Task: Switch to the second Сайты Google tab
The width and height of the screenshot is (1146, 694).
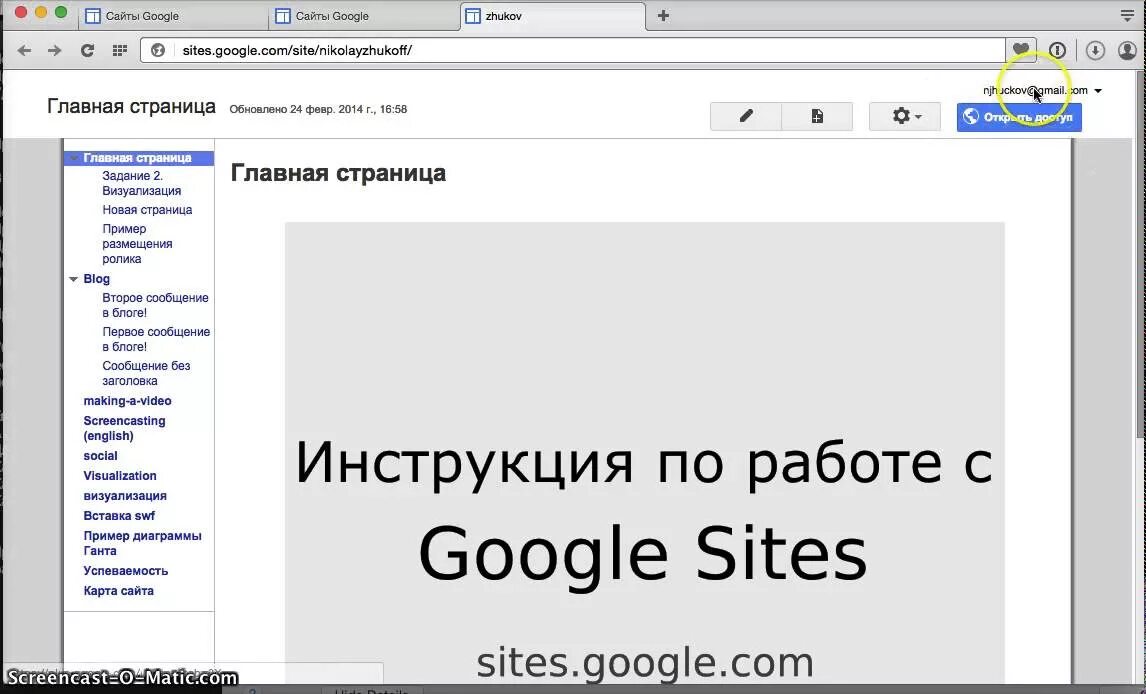Action: [364, 16]
